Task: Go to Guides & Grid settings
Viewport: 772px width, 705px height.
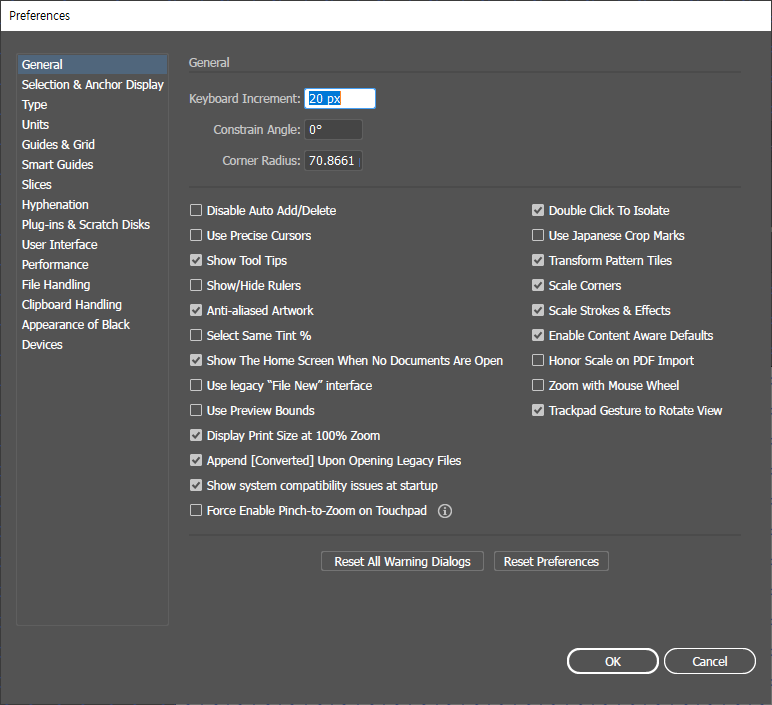Action: [93, 145]
